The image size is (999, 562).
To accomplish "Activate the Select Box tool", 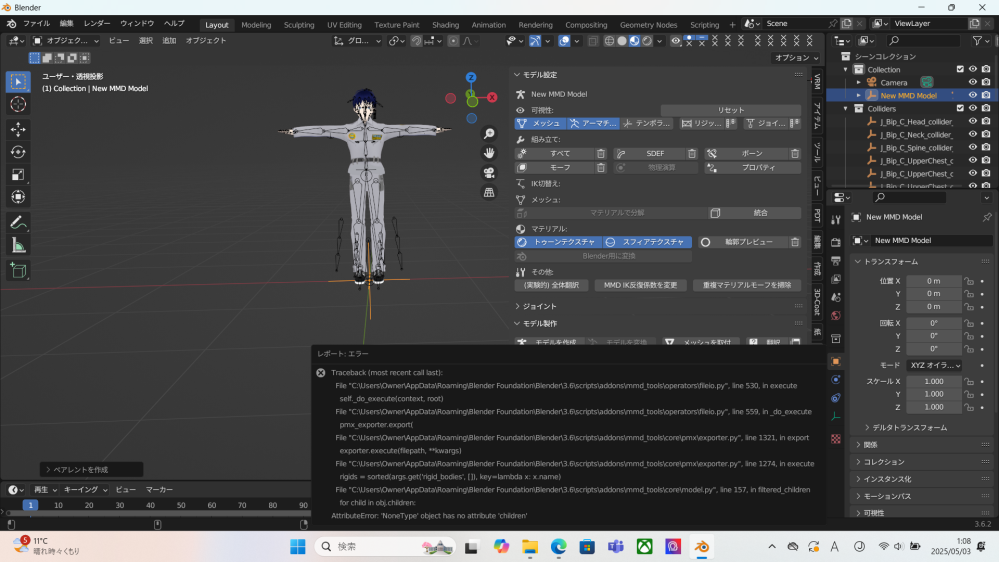I will [18, 82].
